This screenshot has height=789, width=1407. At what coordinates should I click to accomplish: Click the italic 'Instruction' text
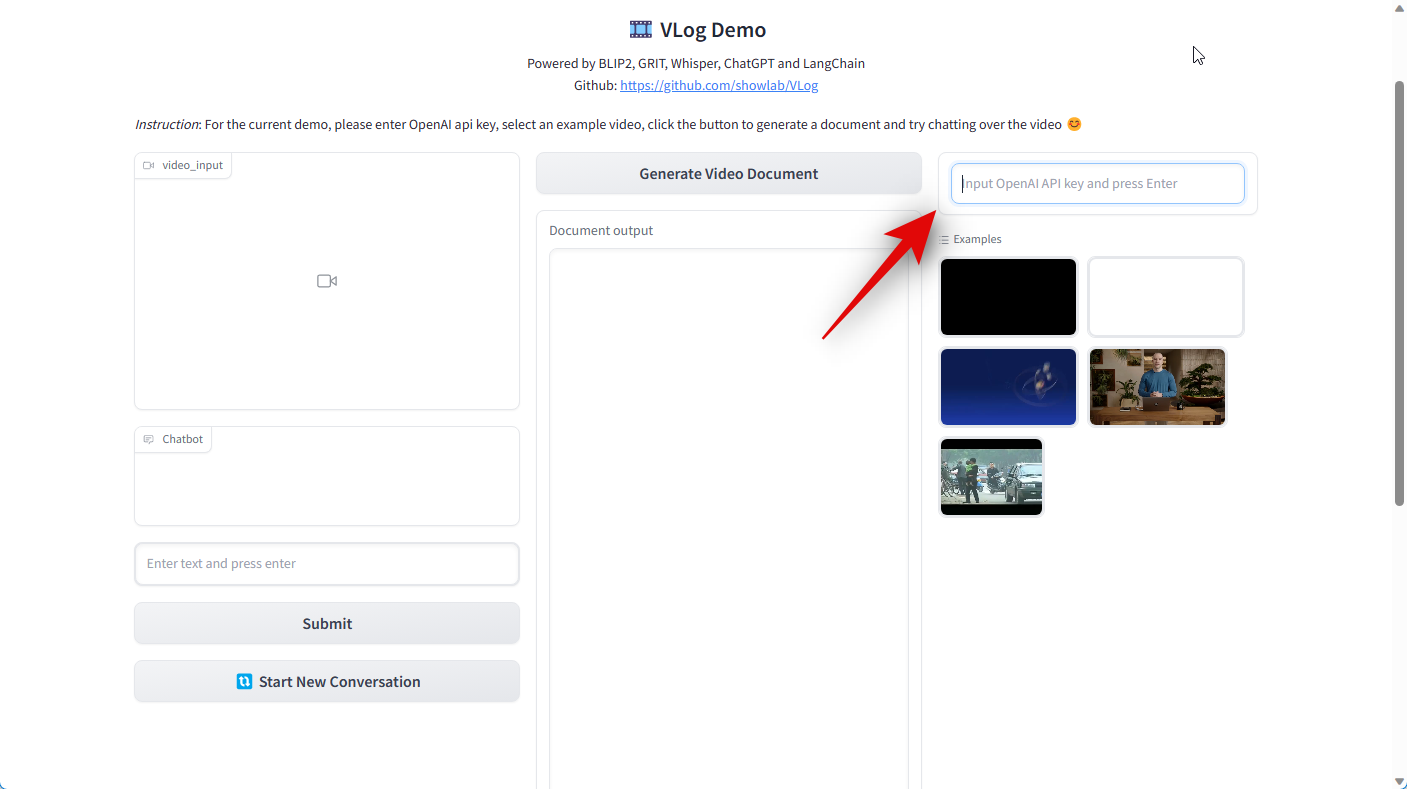pos(167,125)
